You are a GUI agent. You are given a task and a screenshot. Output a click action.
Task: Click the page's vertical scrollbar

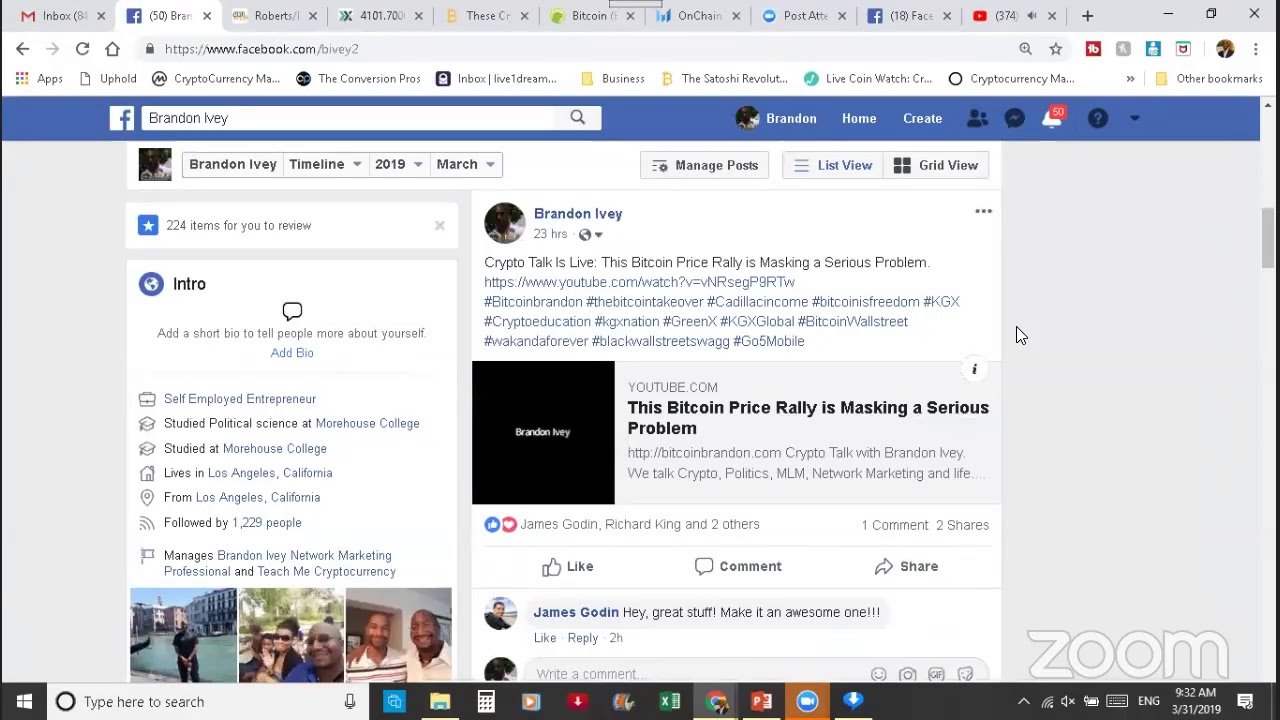(x=1268, y=236)
